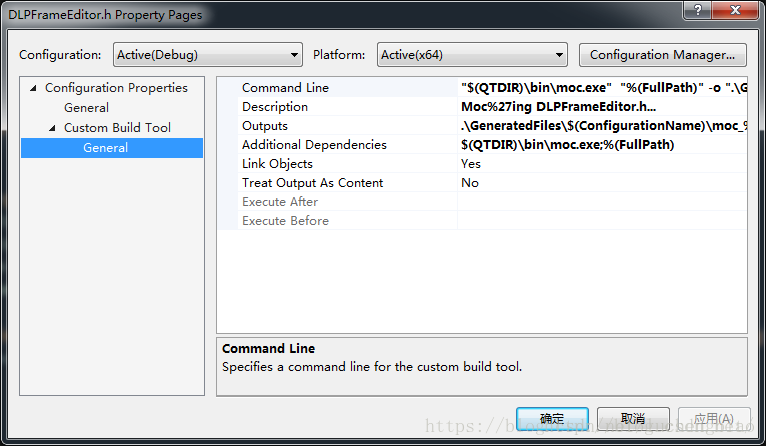766x446 pixels.
Task: Click the Configuration Manager button
Action: tap(662, 55)
